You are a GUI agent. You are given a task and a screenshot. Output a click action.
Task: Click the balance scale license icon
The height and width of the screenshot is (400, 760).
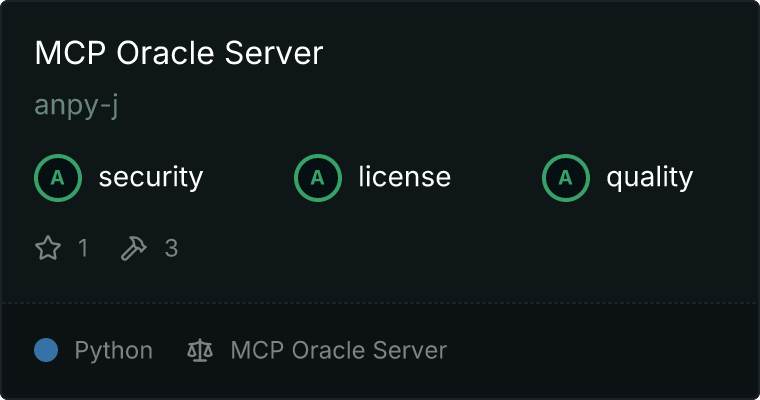[200, 351]
